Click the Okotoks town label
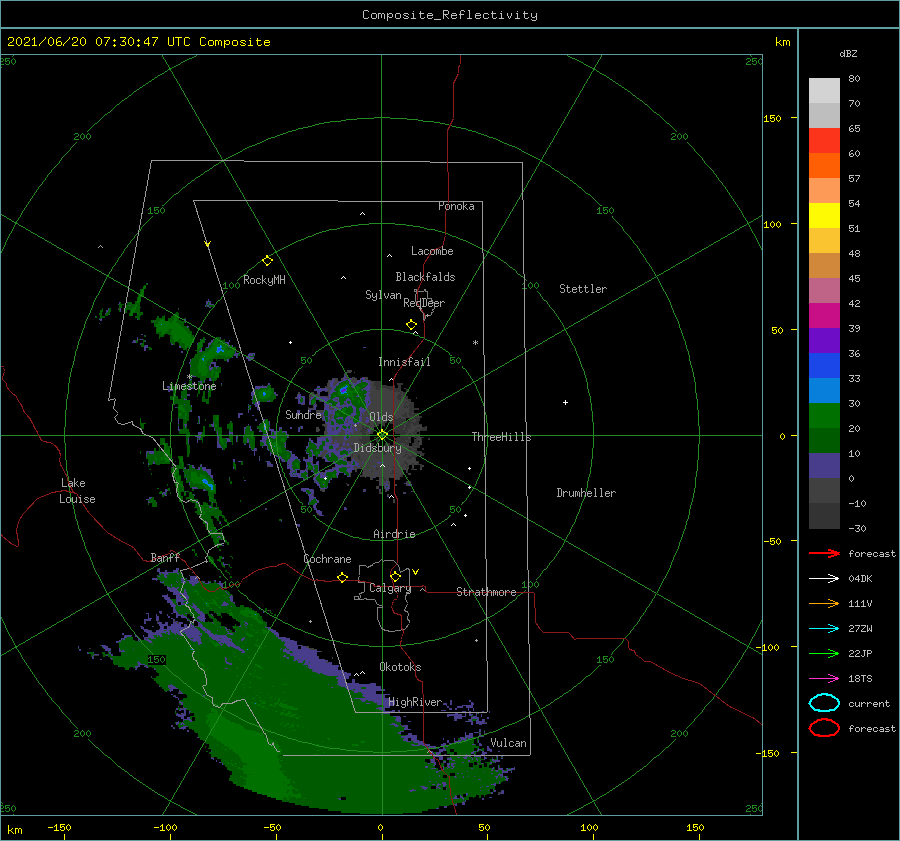The width and height of the screenshot is (900, 841). point(400,667)
